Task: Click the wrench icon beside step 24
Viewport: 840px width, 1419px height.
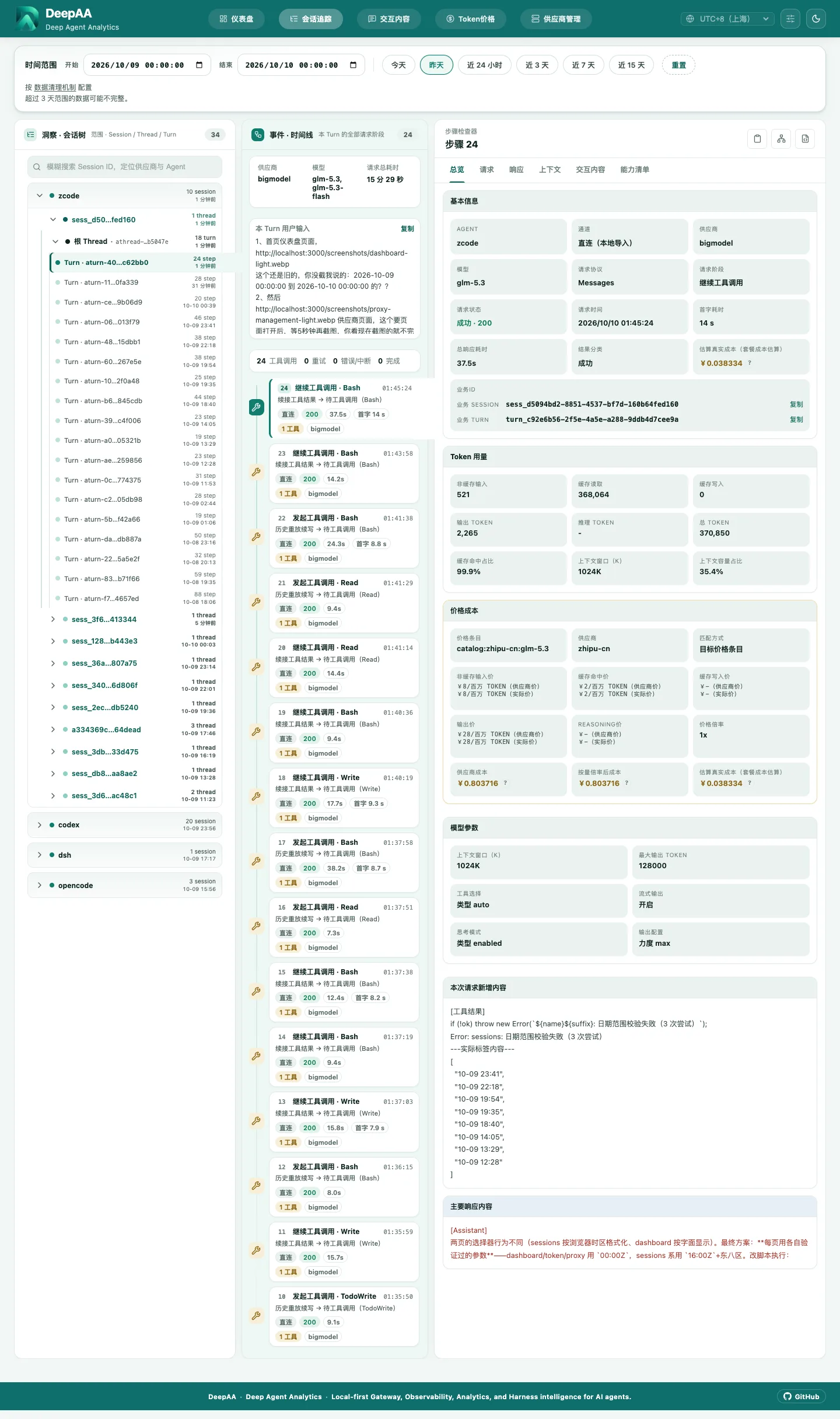Action: coord(257,407)
